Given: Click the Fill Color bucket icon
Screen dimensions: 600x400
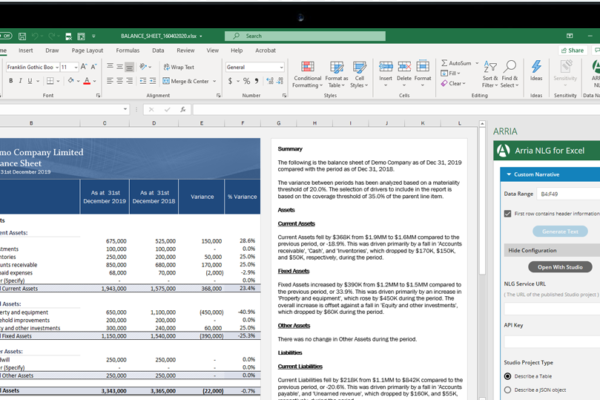Looking at the screenshot, I should [71, 81].
